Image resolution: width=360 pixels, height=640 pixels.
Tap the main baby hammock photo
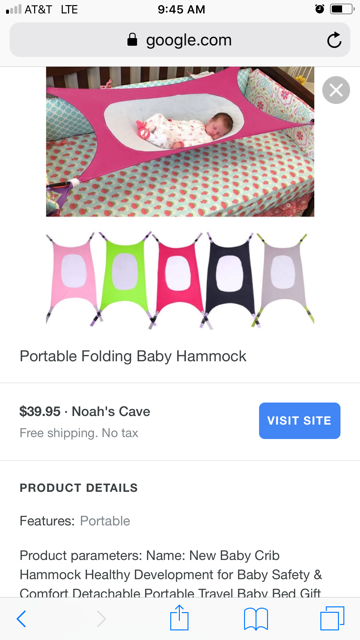(x=180, y=142)
